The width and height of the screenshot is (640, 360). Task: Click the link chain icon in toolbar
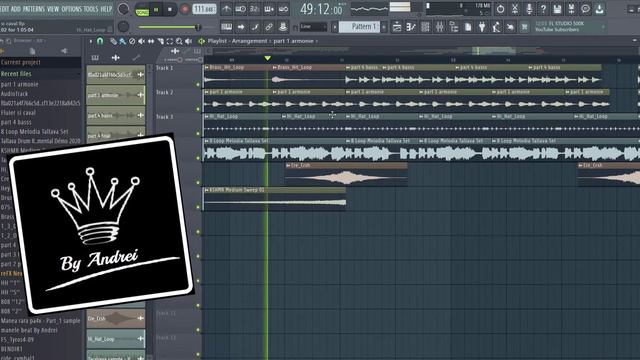pos(269,27)
